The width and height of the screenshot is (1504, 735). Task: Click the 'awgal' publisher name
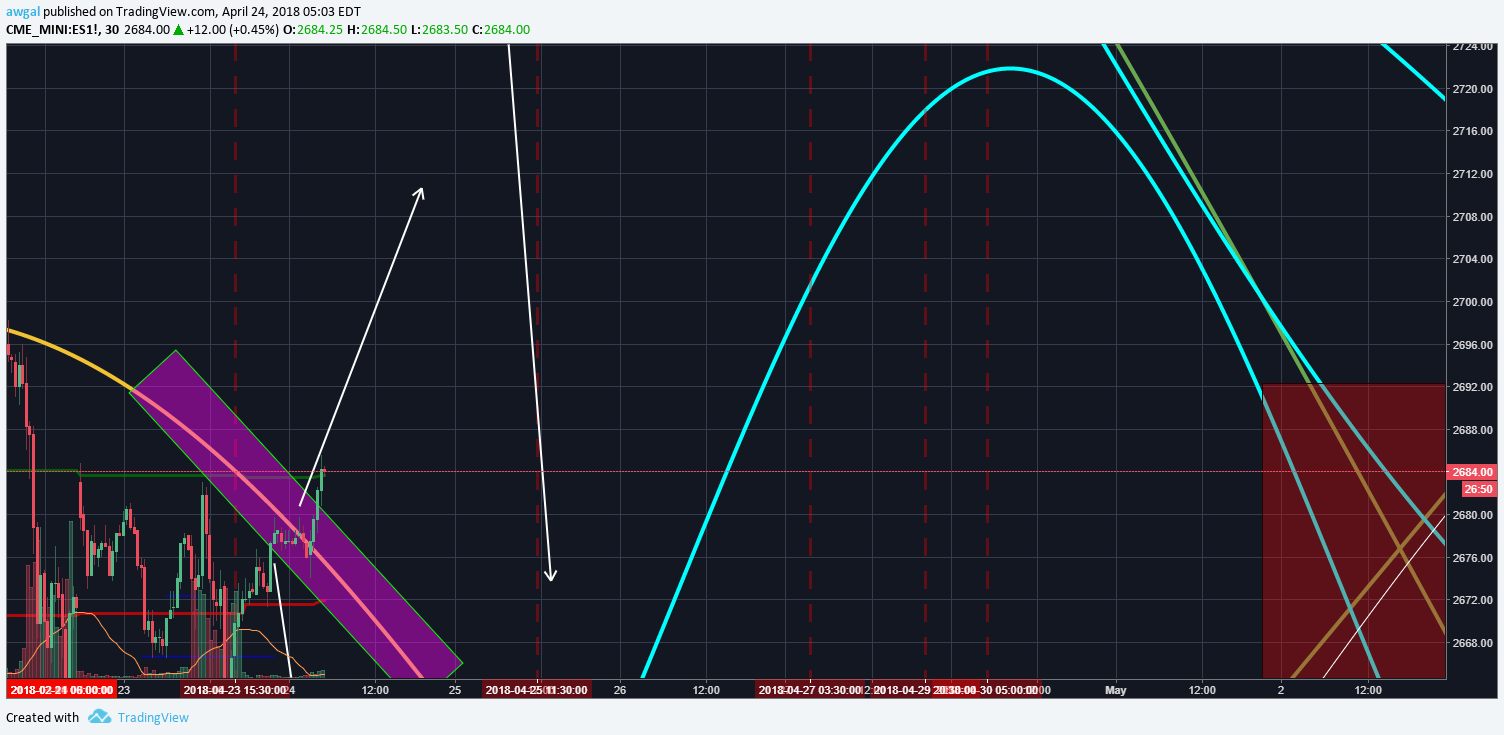(x=23, y=12)
